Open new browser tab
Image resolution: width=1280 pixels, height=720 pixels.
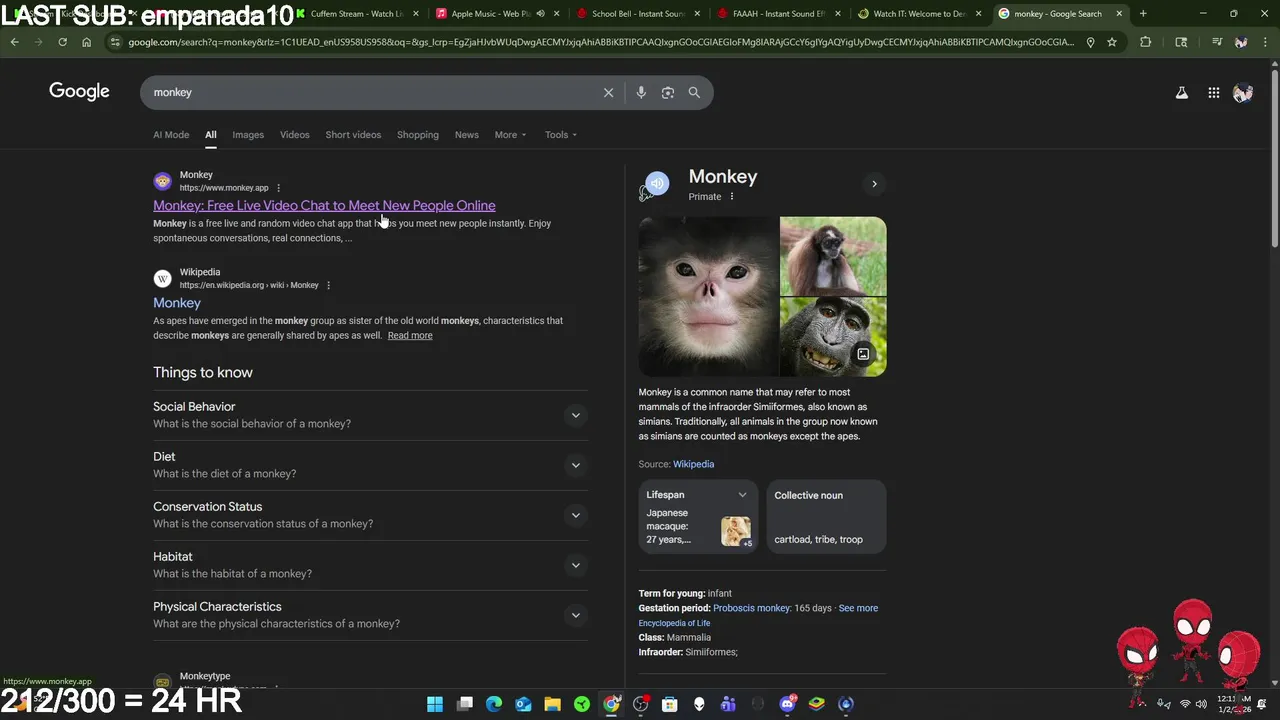[x=1143, y=13]
